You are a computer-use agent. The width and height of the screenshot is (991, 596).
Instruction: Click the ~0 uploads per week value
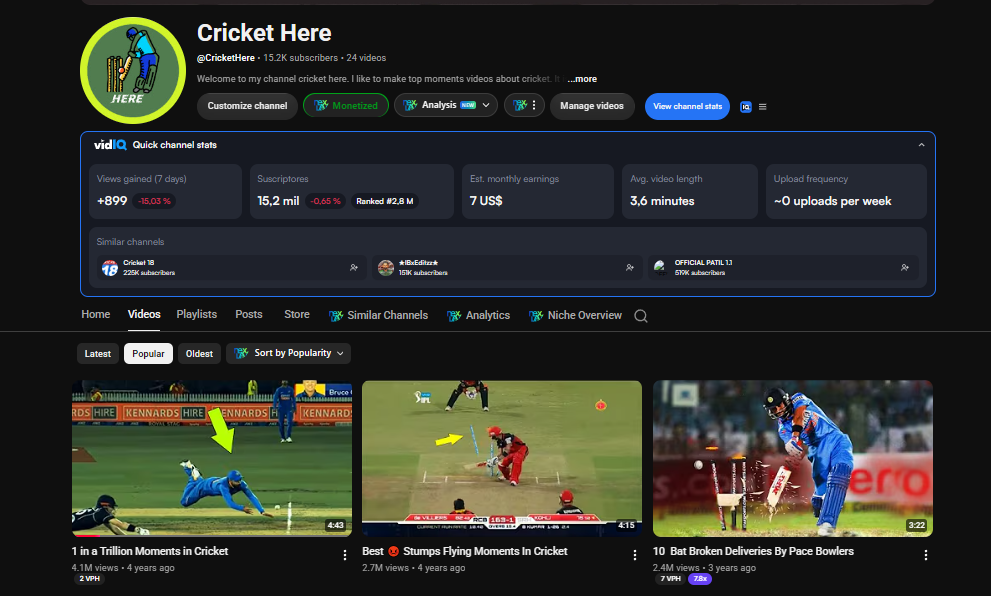[832, 200]
